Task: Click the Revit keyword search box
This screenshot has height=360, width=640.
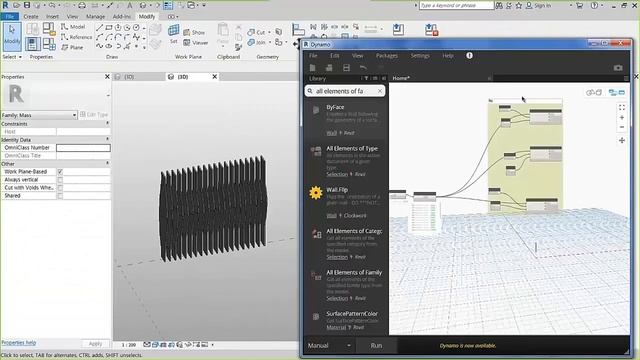Action: pos(456,5)
